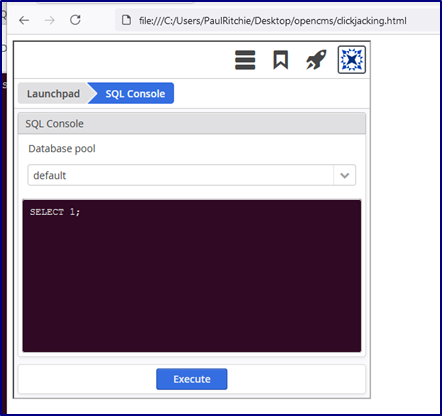Place cursor on the SELECT 1; query text
The height and width of the screenshot is (416, 442).
click(55, 212)
